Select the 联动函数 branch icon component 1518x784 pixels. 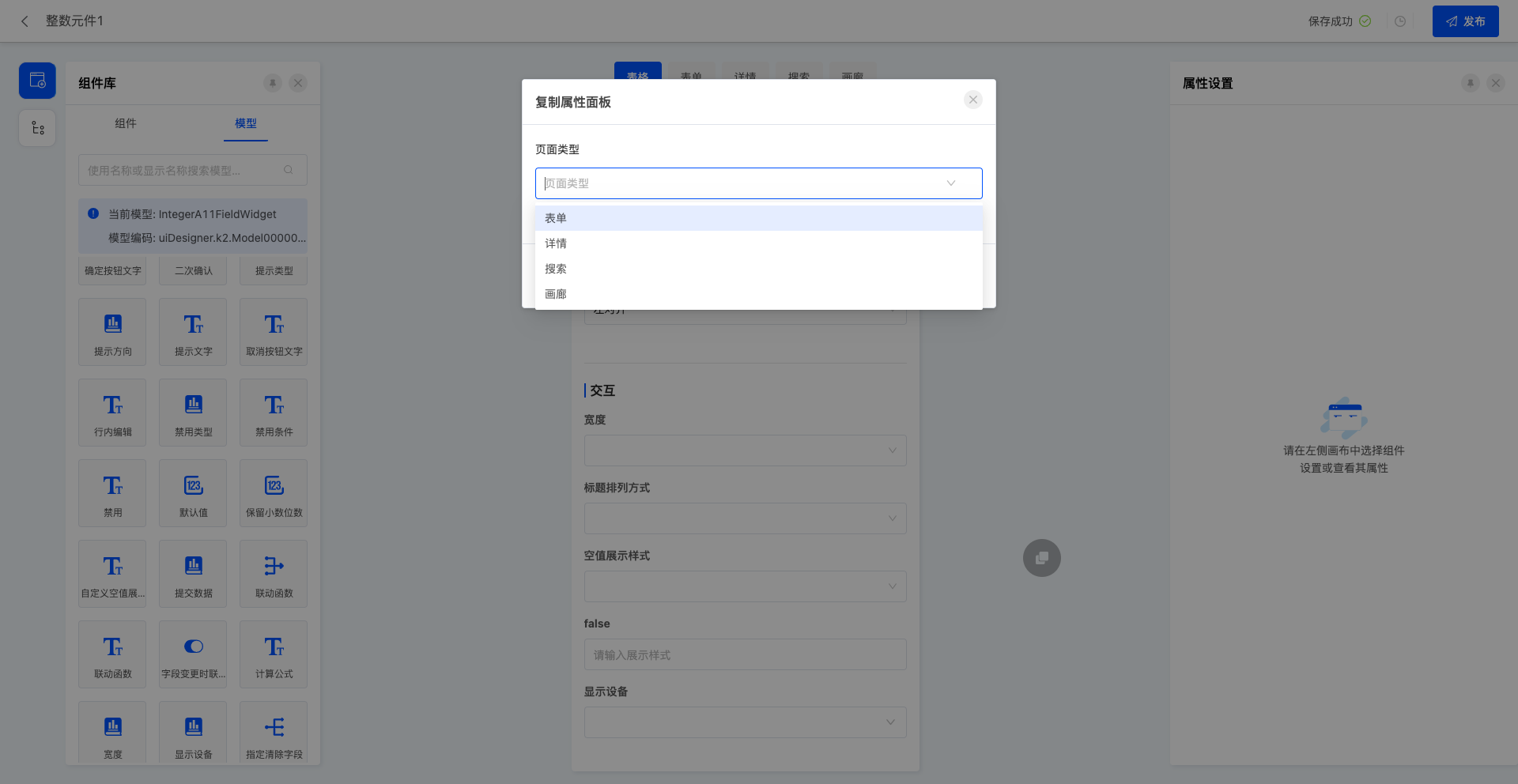pyautogui.click(x=274, y=574)
